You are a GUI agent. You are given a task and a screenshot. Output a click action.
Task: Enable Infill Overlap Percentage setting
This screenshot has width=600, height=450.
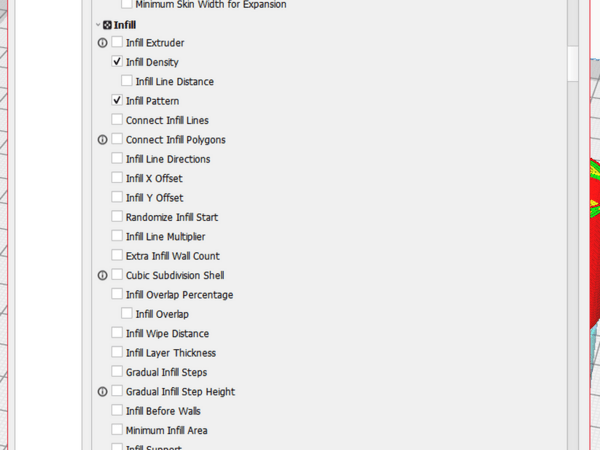[x=117, y=295]
